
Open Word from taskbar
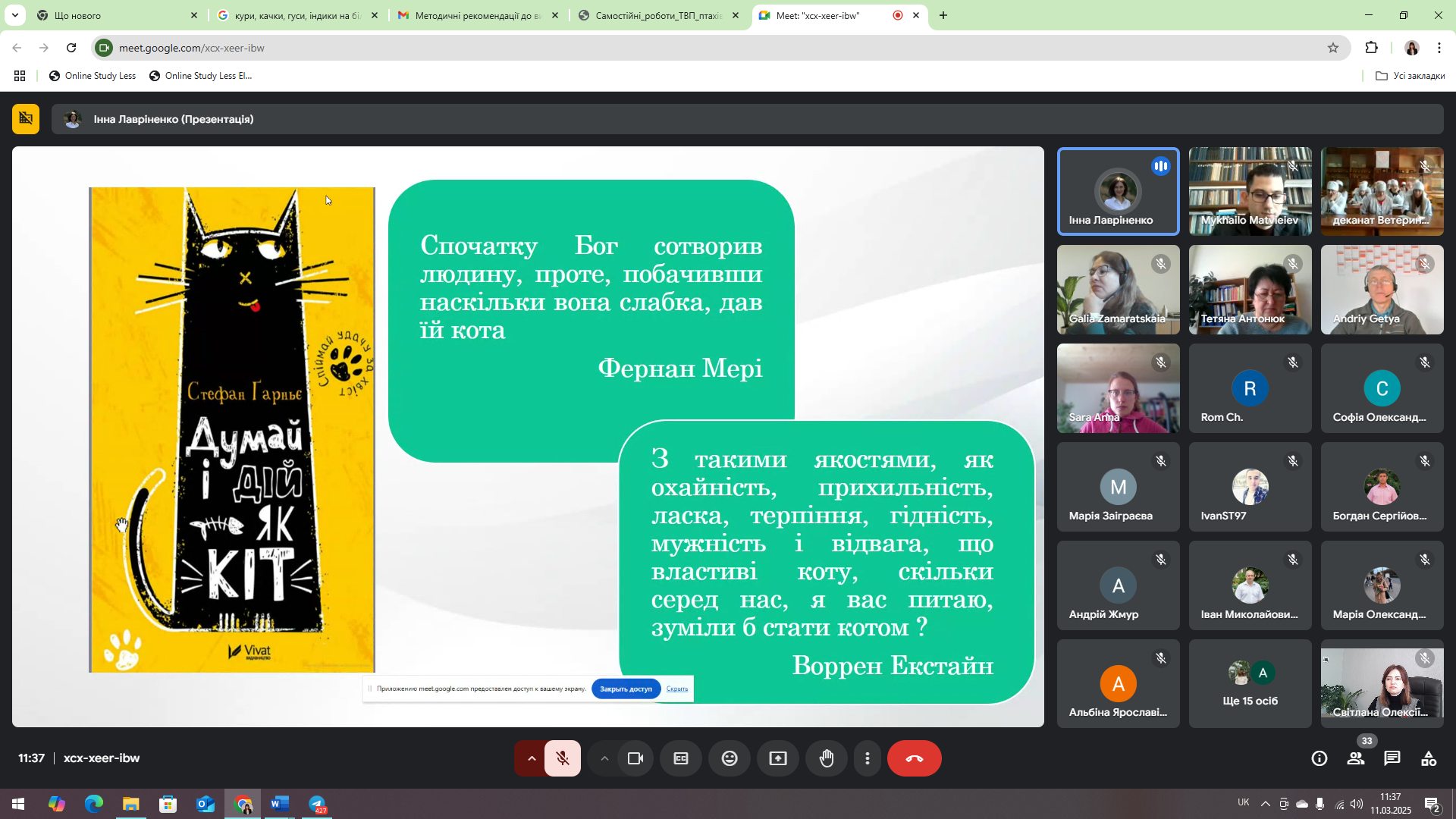280,804
